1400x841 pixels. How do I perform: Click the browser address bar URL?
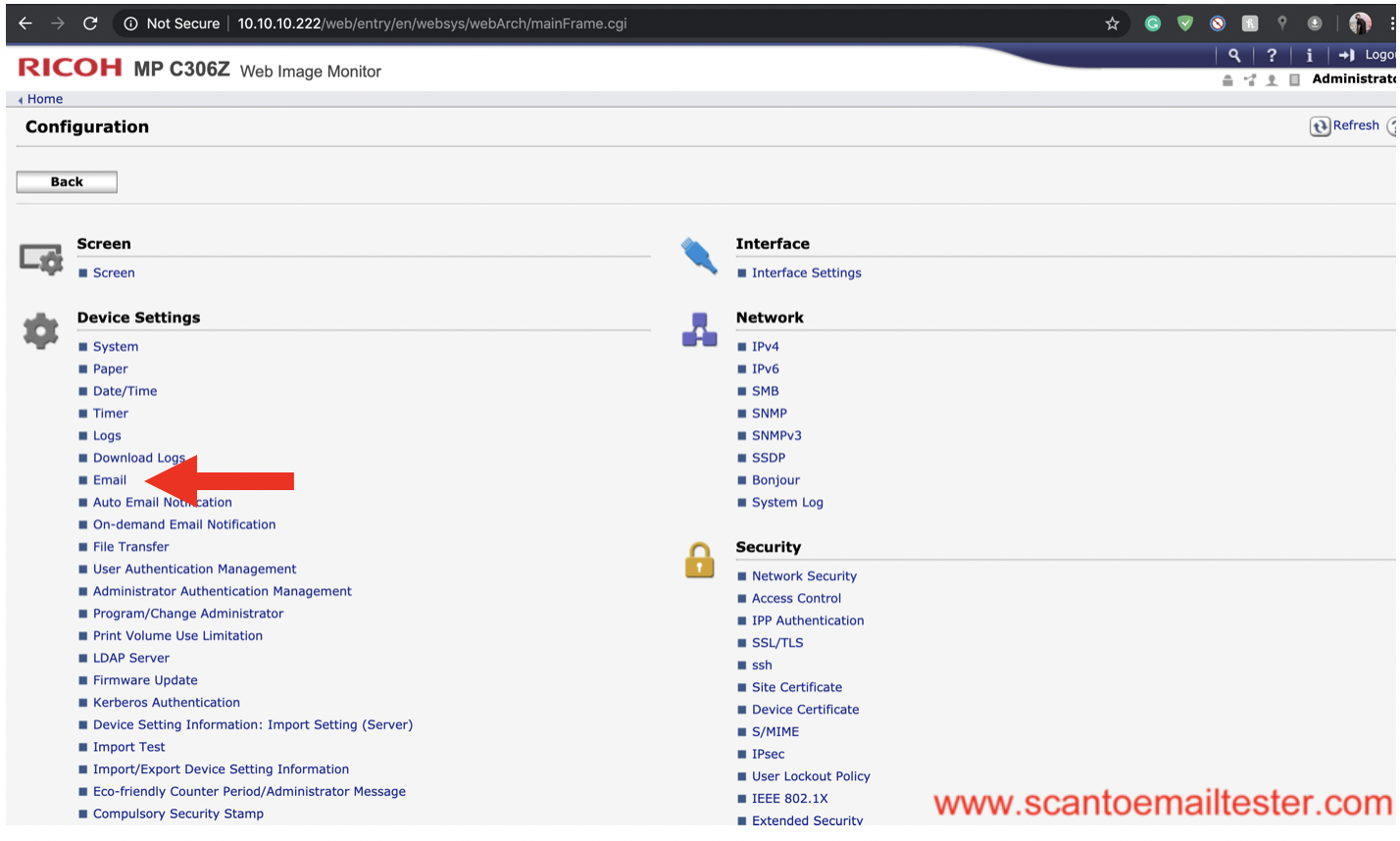(x=431, y=24)
